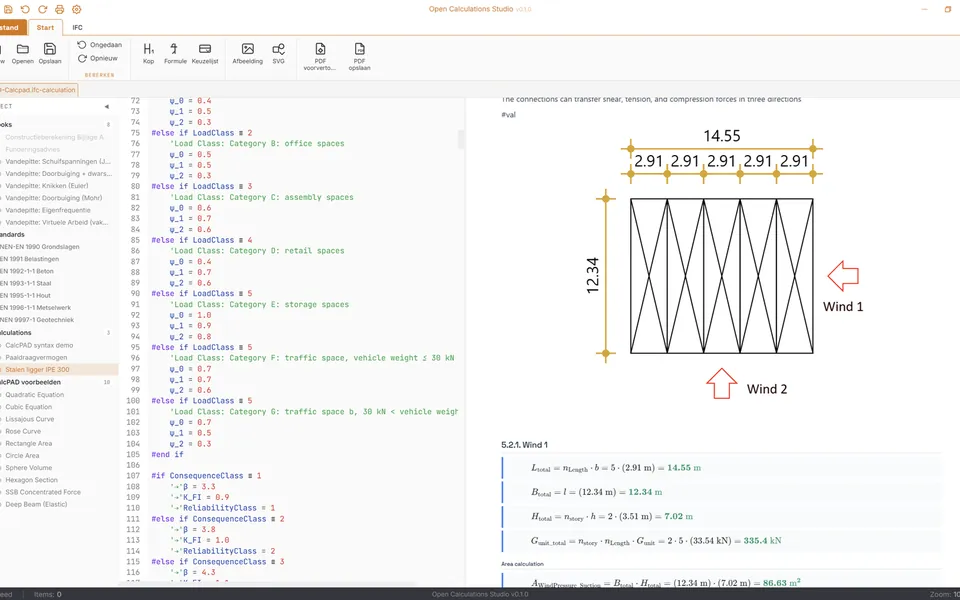The image size is (960, 600).
Task: Open Hexagon Section example
Action: [31, 480]
